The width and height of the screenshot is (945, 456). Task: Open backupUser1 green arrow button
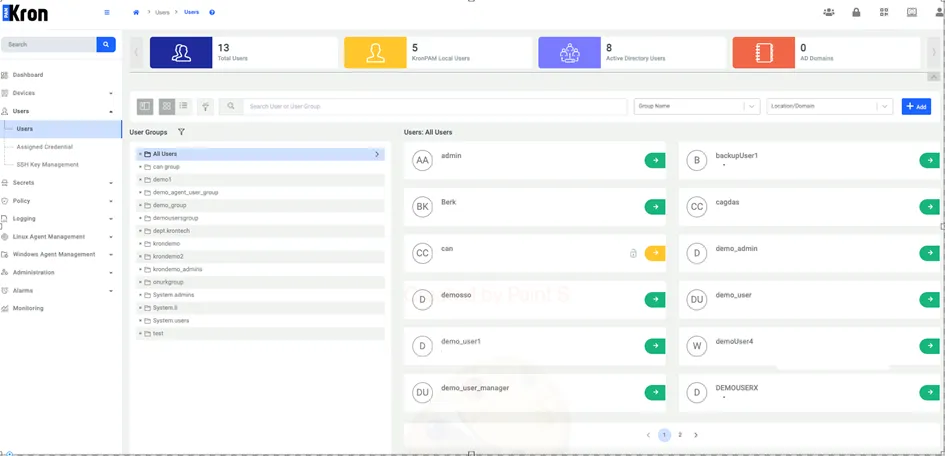(x=930, y=160)
